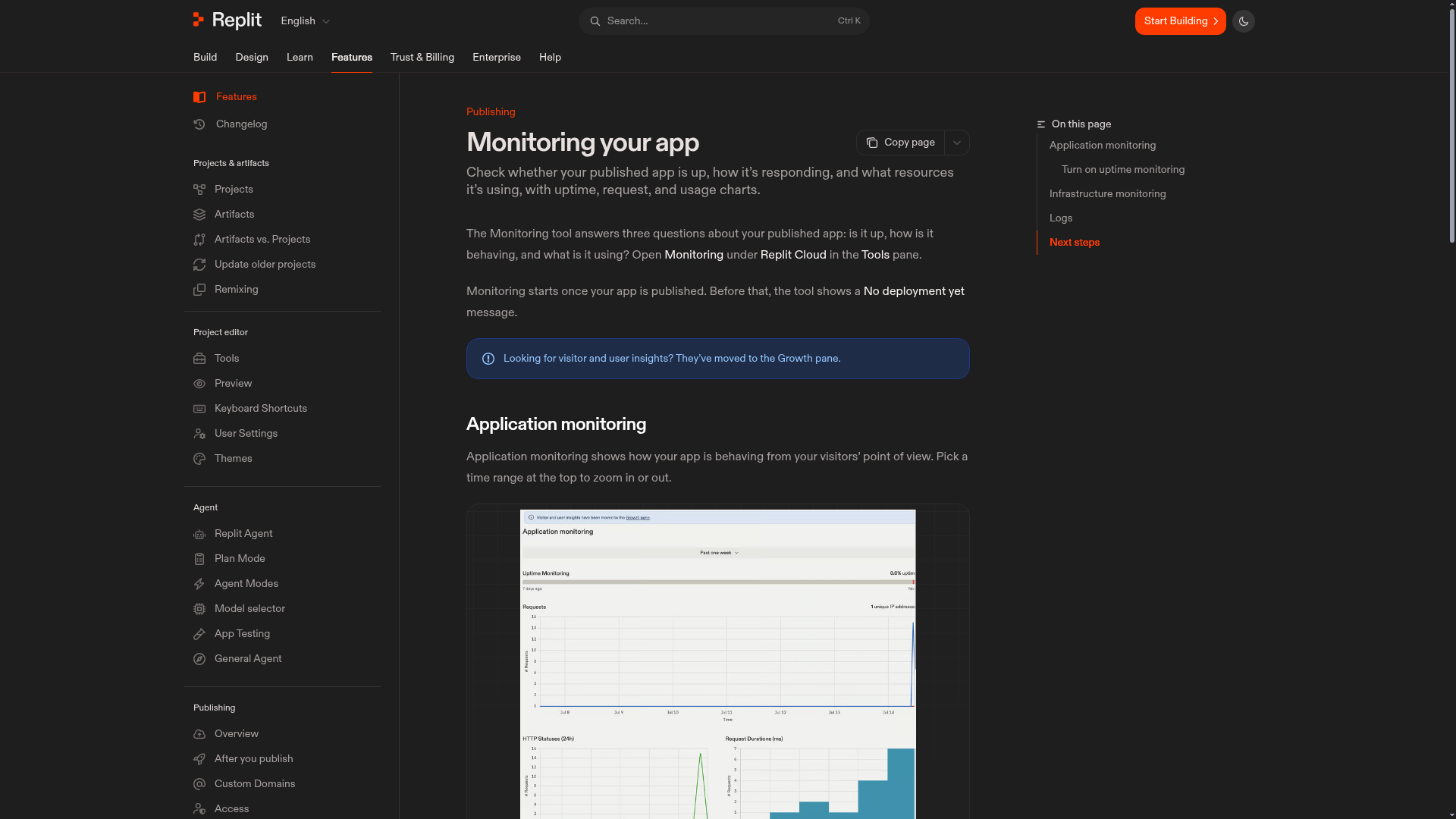Jump to Logs section link
Image resolution: width=1456 pixels, height=819 pixels.
pos(1061,218)
